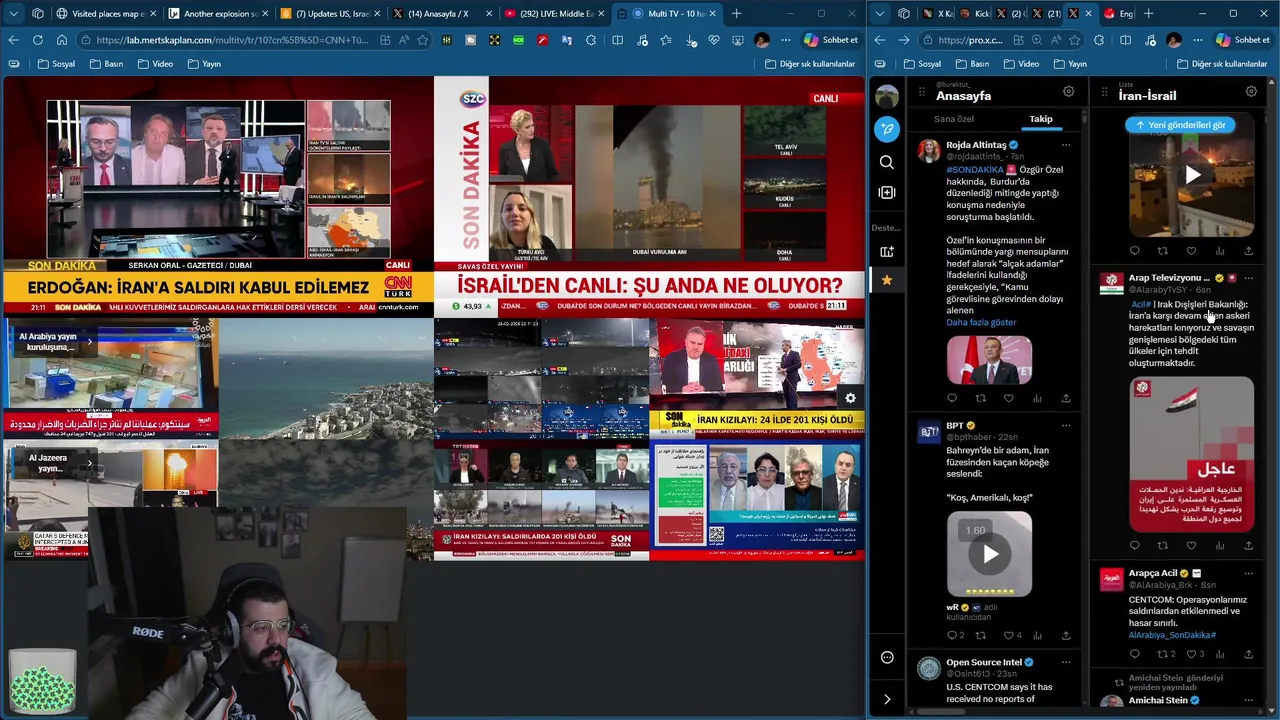Open AlArabiya_SonDakika hashtag link
Screen dimensions: 1280x720
[x=1172, y=635]
